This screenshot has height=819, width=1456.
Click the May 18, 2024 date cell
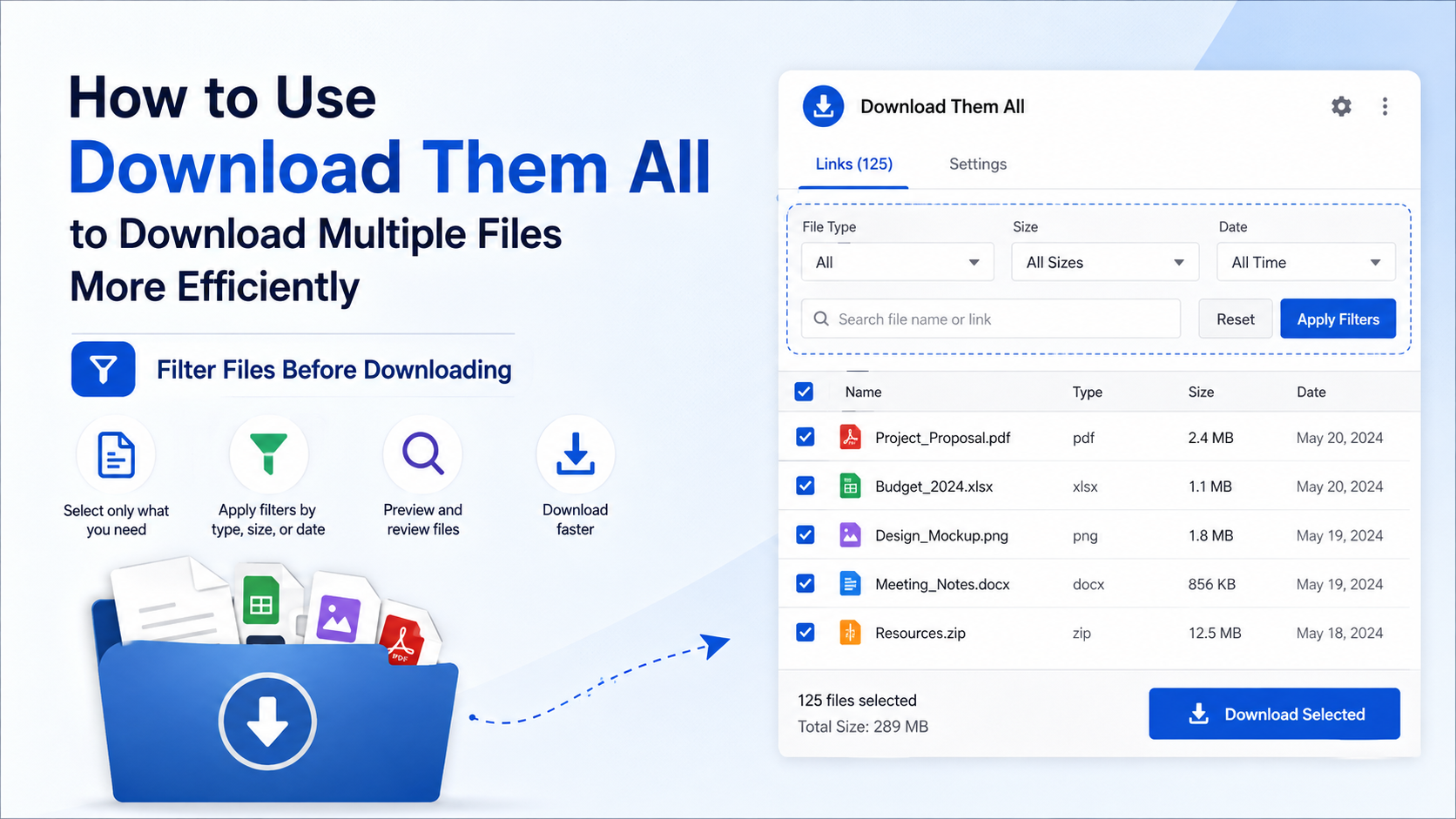(x=1339, y=632)
